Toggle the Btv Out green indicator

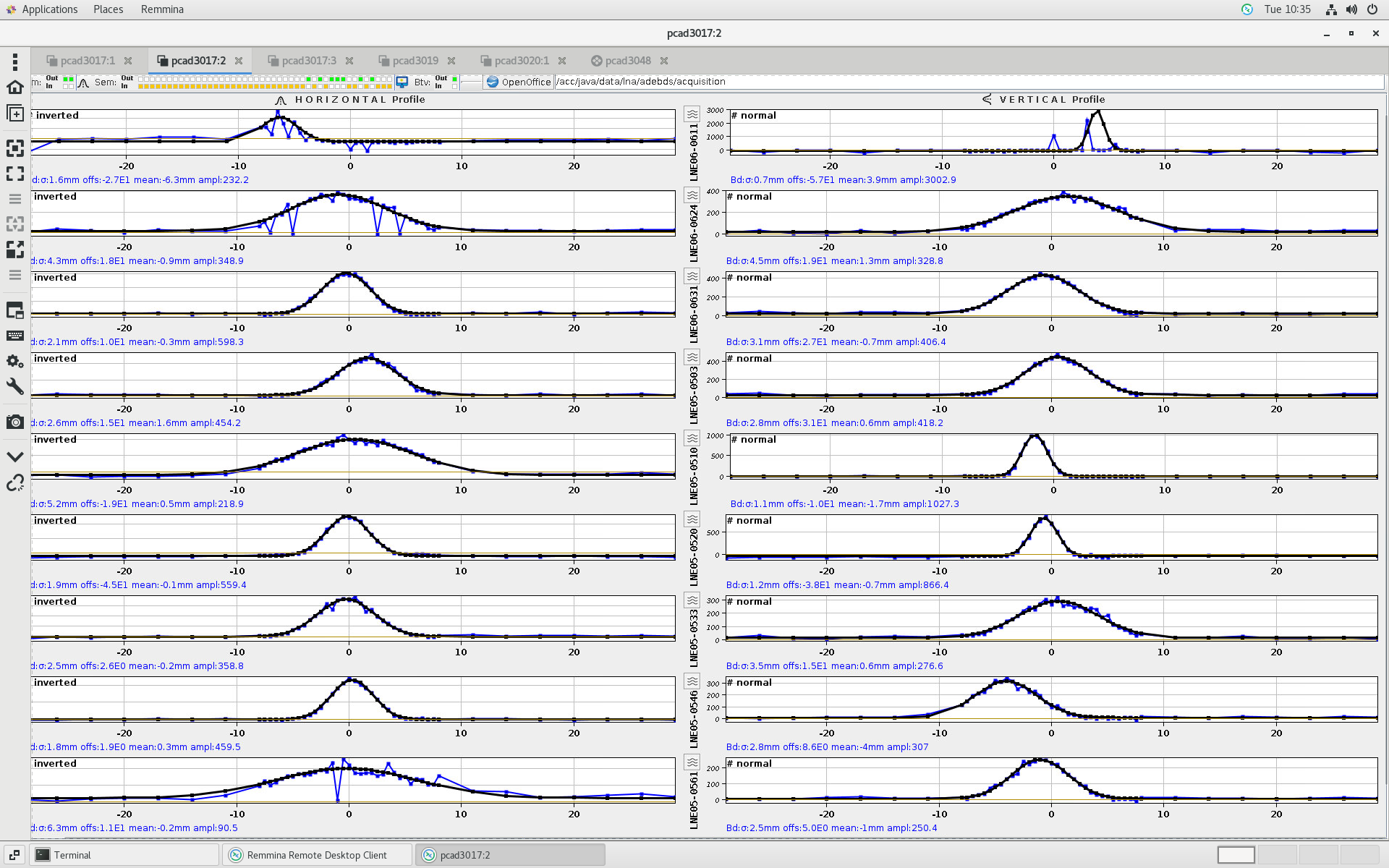click(454, 78)
